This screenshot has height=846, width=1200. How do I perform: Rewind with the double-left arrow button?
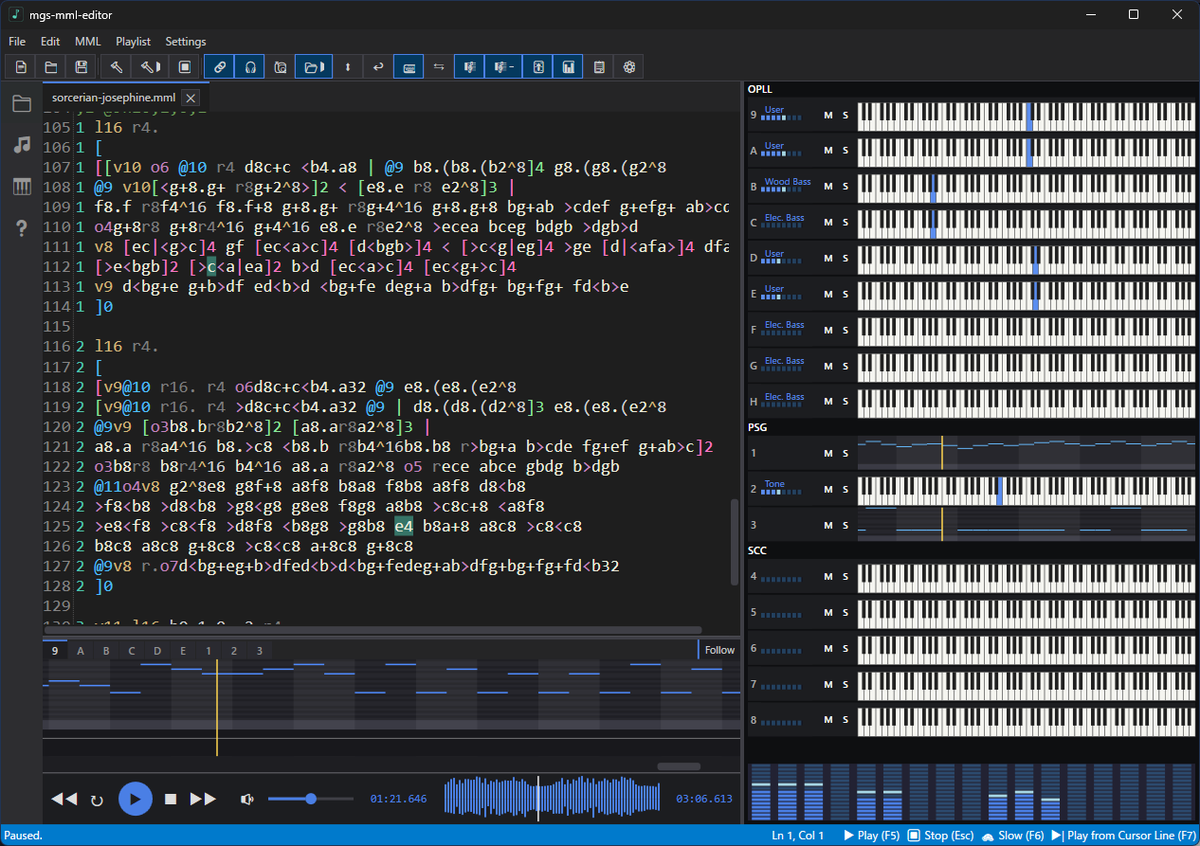point(63,799)
